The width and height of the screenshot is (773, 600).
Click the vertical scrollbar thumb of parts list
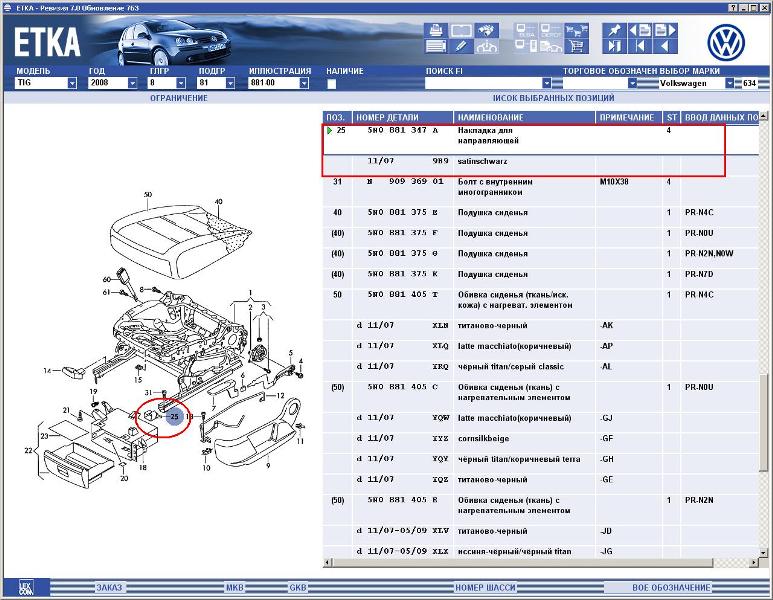[x=764, y=423]
